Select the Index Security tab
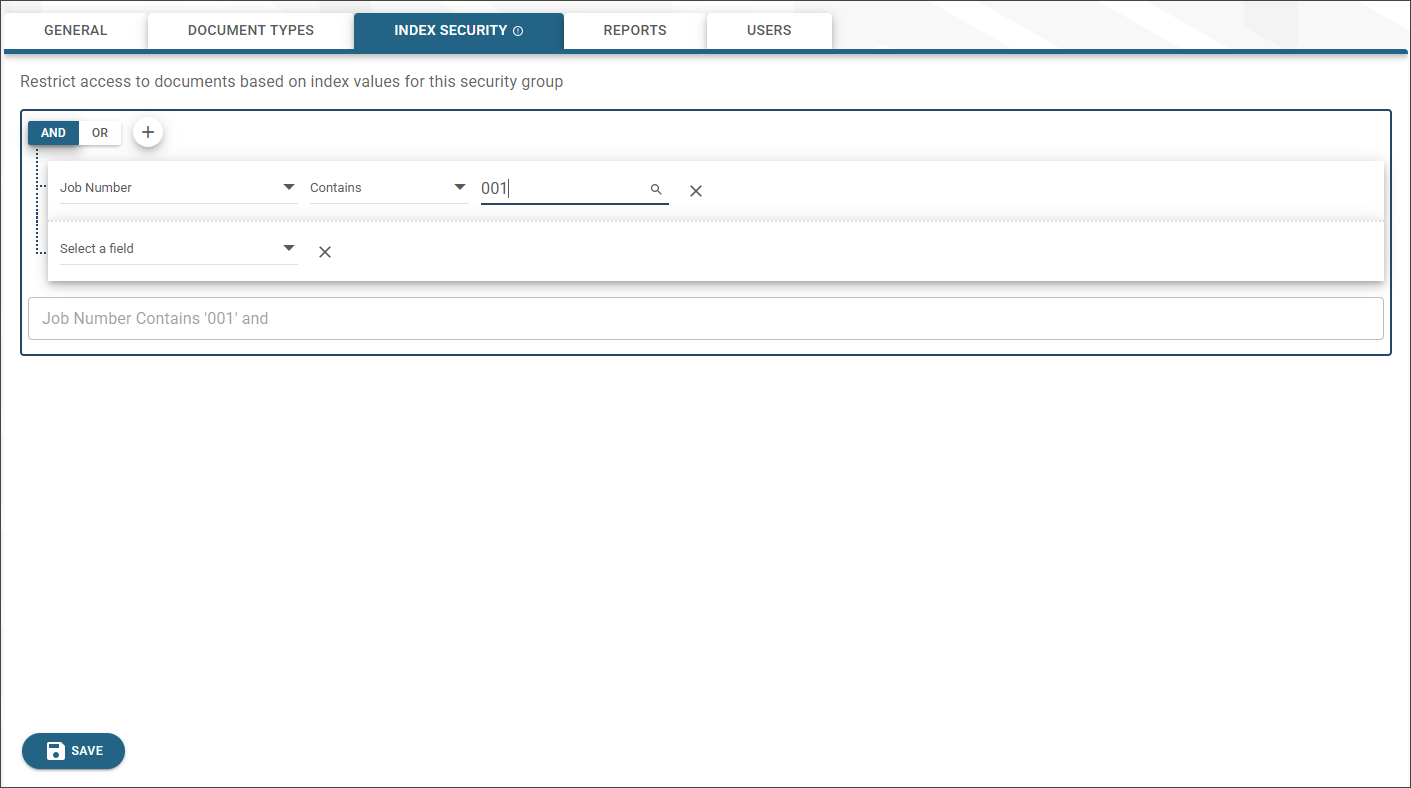 pyautogui.click(x=459, y=30)
